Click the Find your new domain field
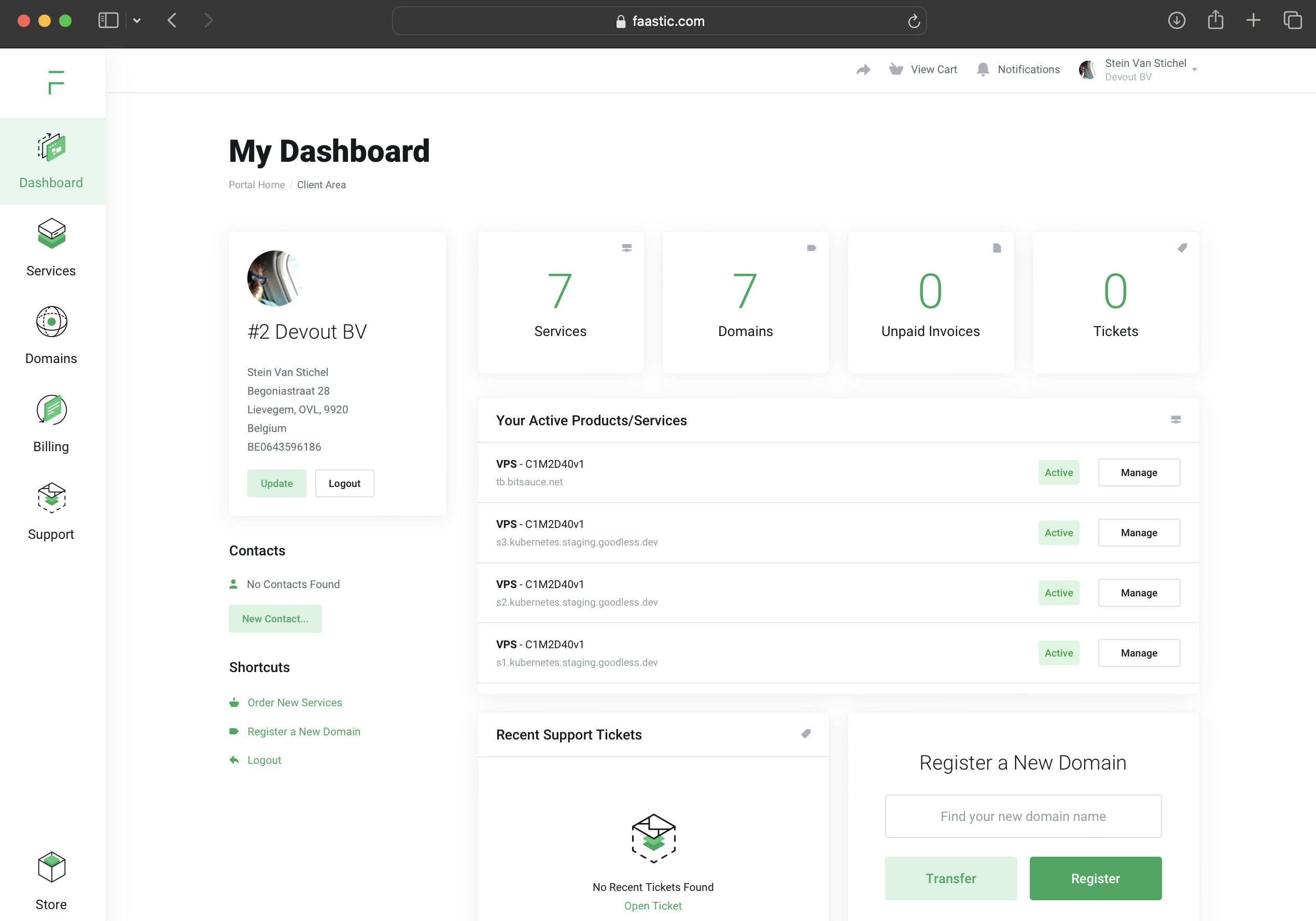The image size is (1316, 921). tap(1023, 816)
